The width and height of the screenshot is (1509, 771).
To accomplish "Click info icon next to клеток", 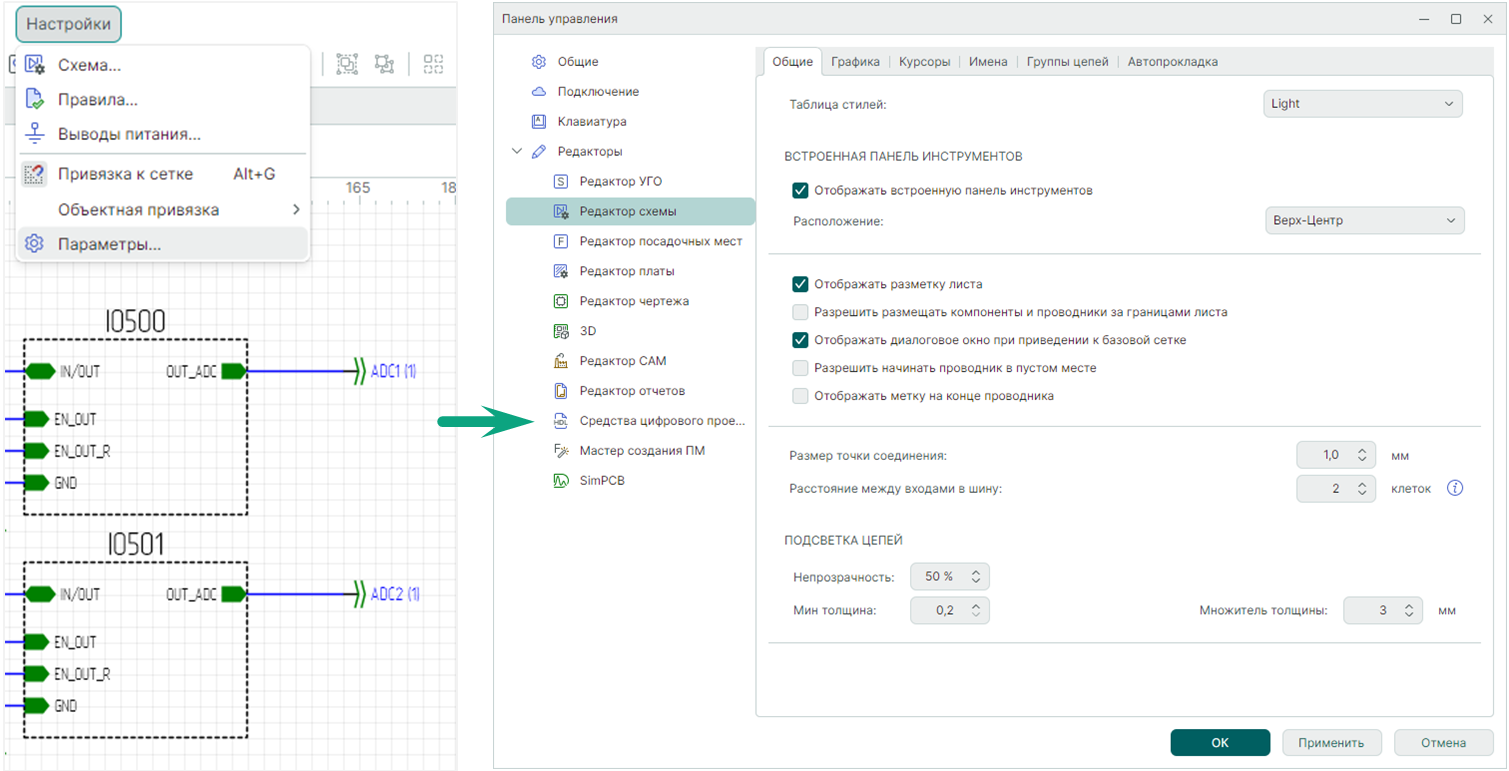I will [x=1456, y=488].
